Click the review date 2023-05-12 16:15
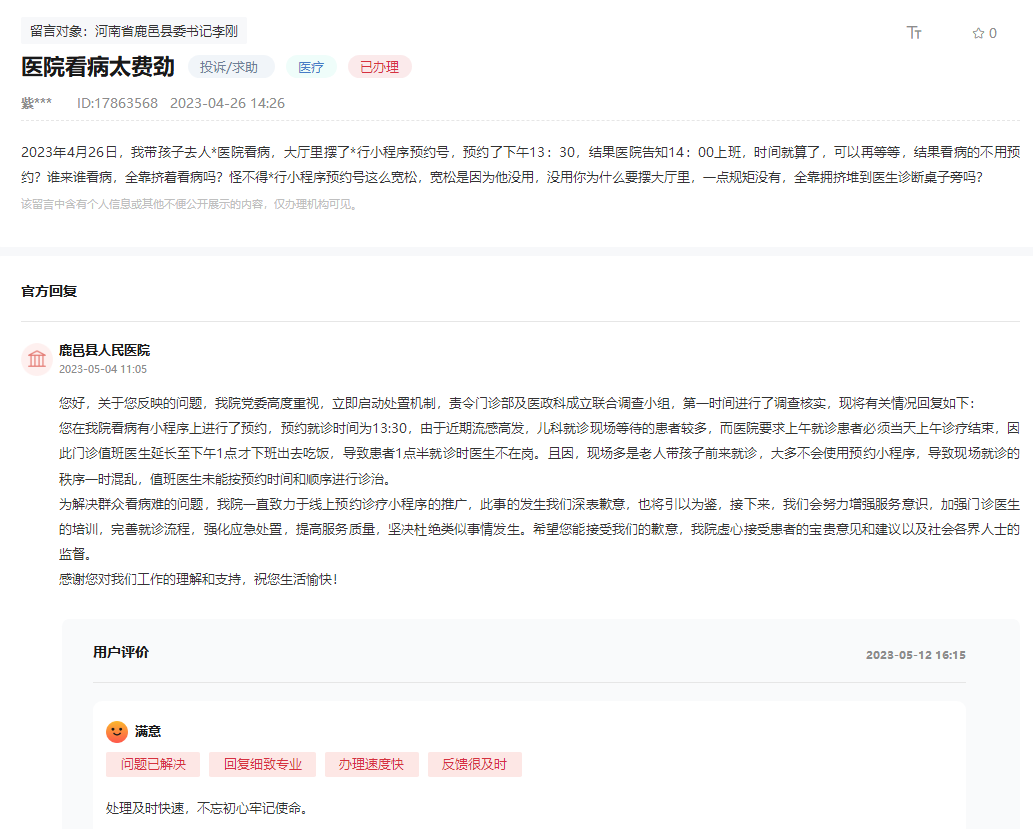Viewport: 1033px width, 829px height. pyautogui.click(x=916, y=655)
